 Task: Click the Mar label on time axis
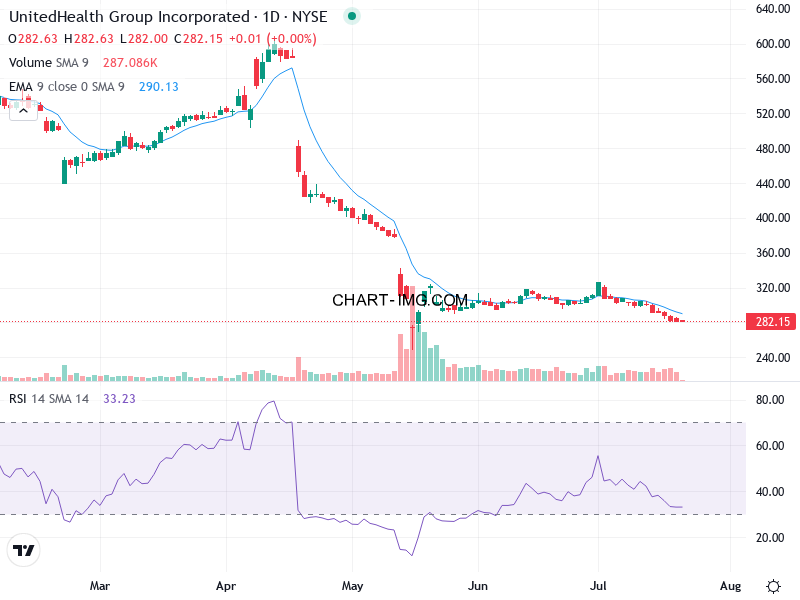(100, 586)
